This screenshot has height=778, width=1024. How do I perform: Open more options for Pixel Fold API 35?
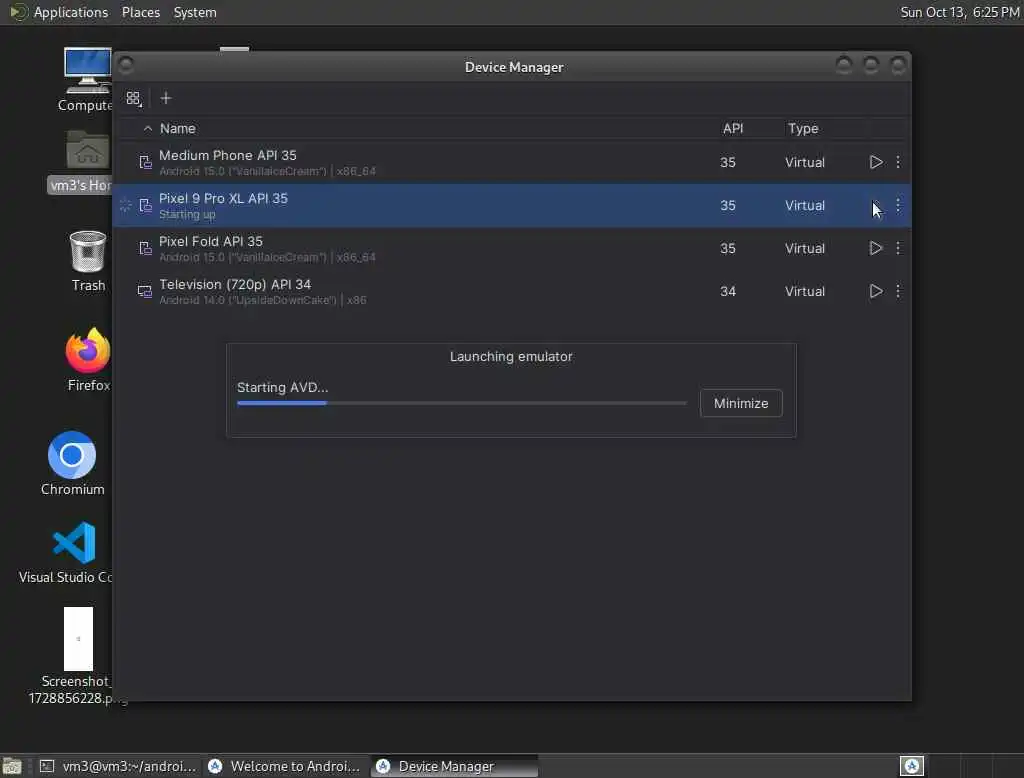pyautogui.click(x=898, y=248)
